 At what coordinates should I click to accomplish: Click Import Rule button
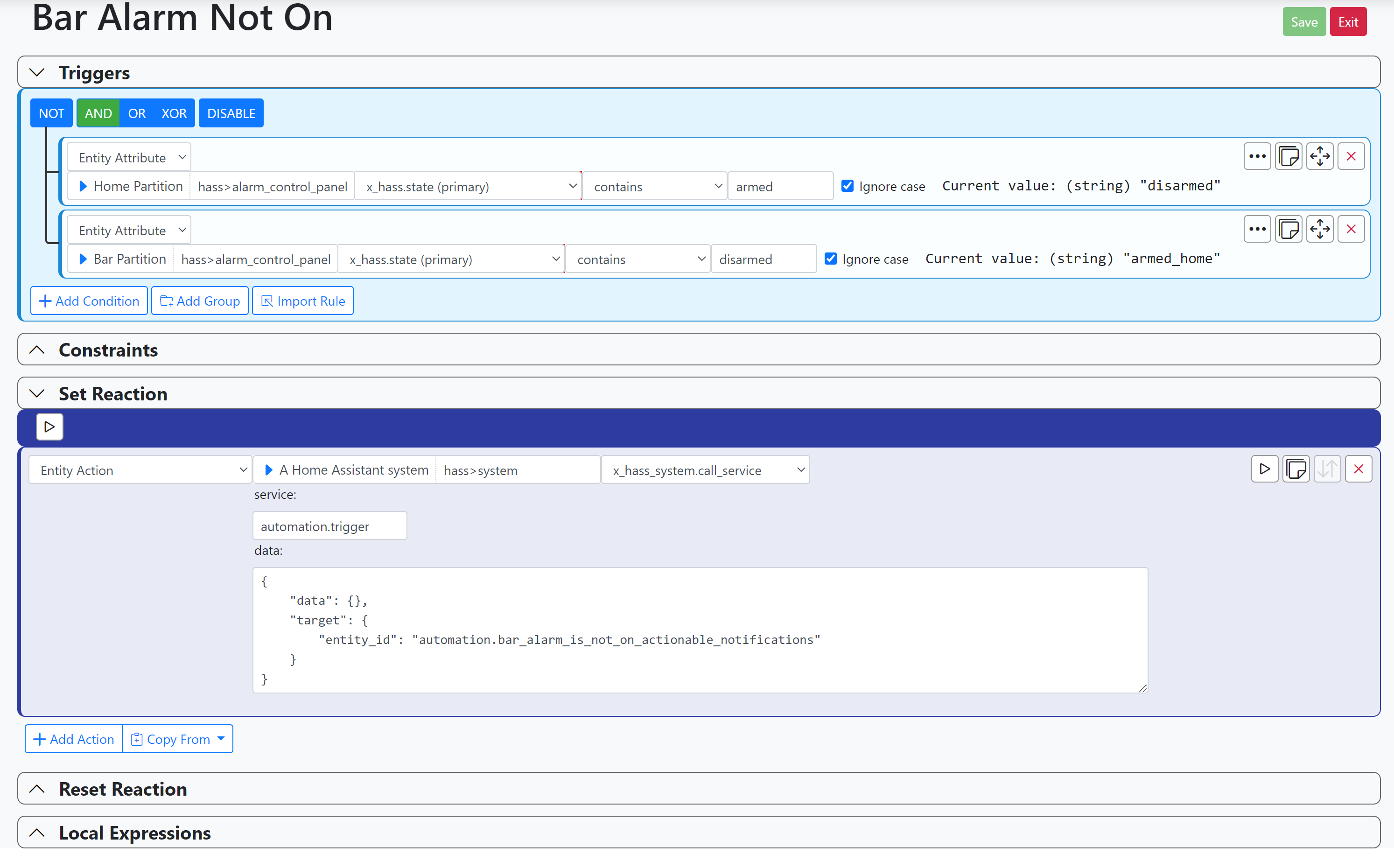pyautogui.click(x=302, y=301)
